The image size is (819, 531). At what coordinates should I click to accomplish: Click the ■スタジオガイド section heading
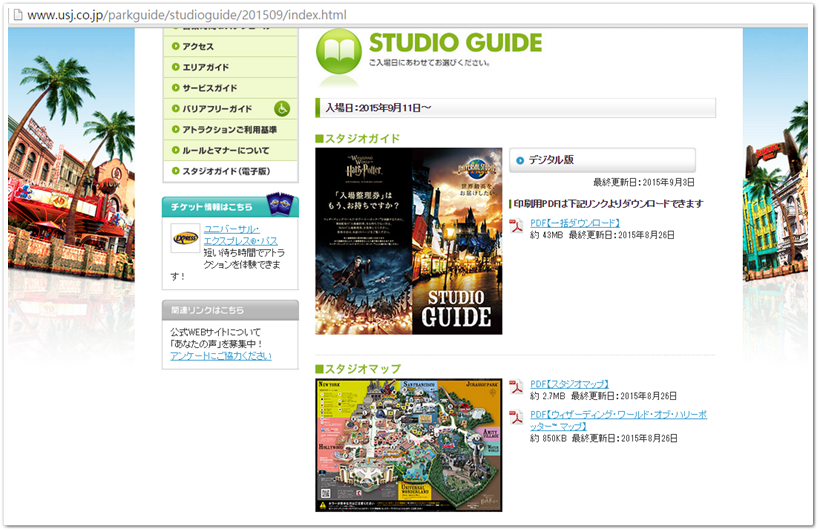pos(358,138)
